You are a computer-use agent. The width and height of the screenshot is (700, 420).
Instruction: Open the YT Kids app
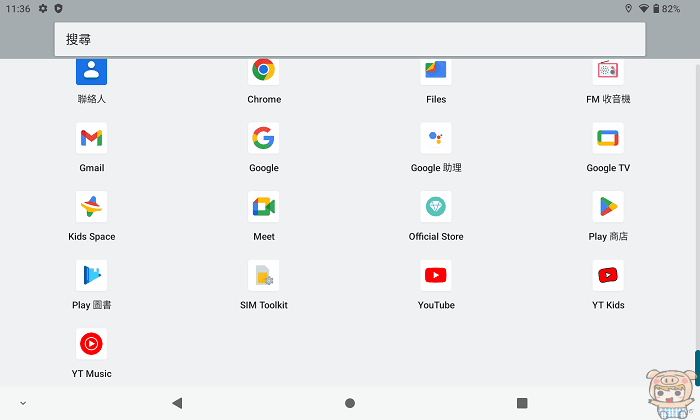608,275
